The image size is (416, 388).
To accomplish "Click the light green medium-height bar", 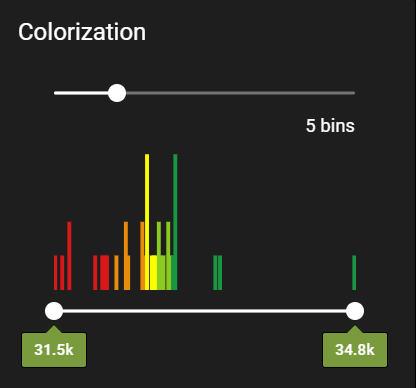I will pyautogui.click(x=159, y=256).
